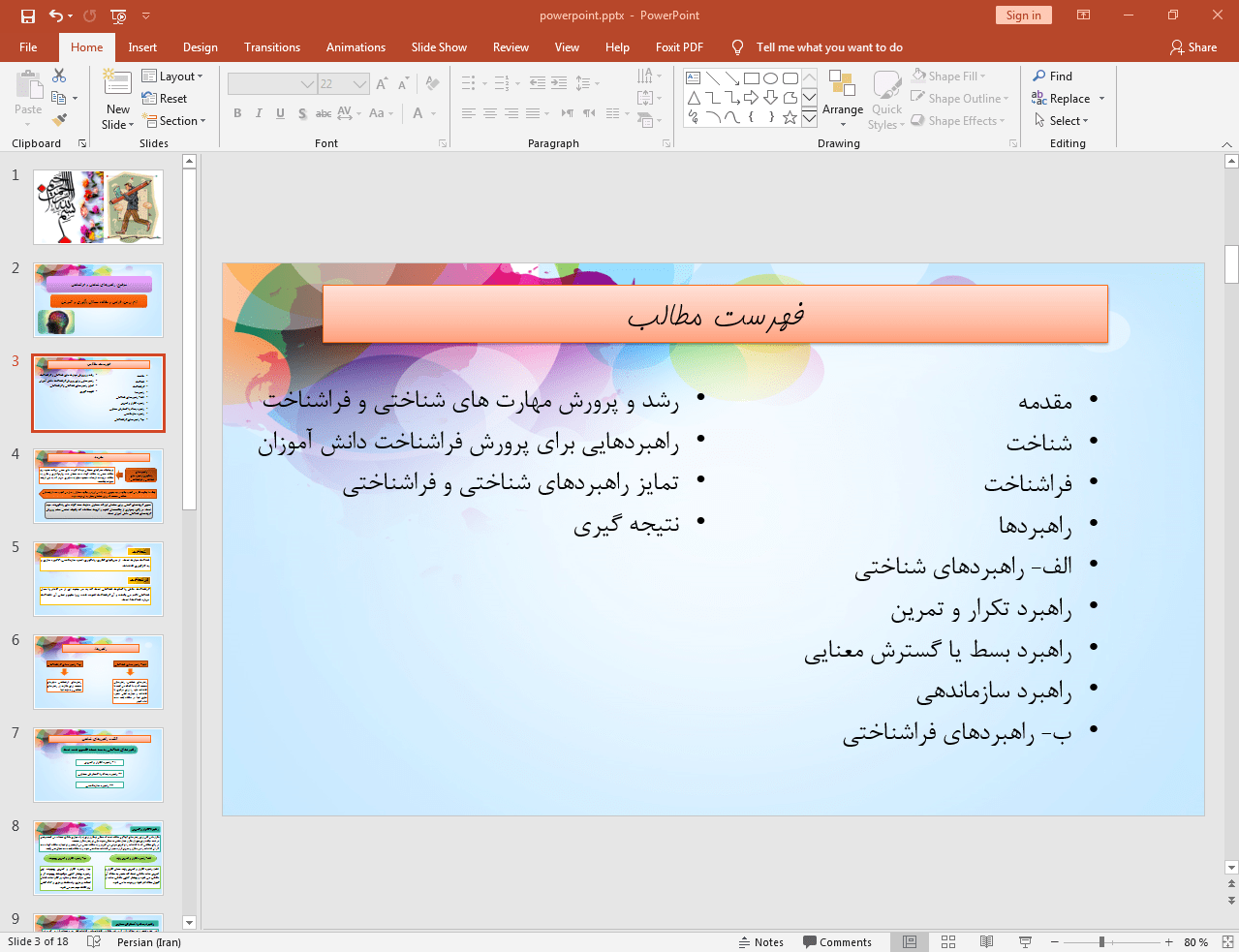1239x952 pixels.
Task: Toggle Underline formatting
Action: [280, 113]
